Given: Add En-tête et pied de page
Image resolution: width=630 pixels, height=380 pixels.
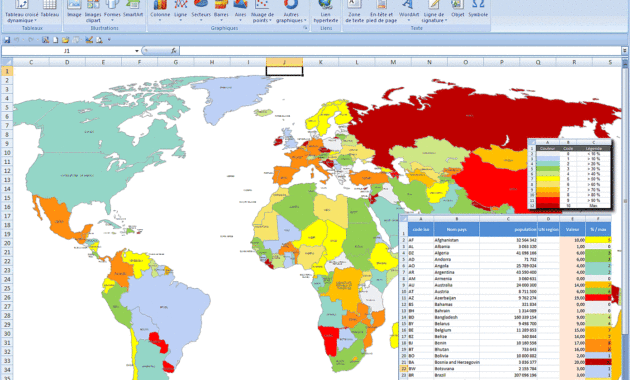Looking at the screenshot, I should [381, 11].
